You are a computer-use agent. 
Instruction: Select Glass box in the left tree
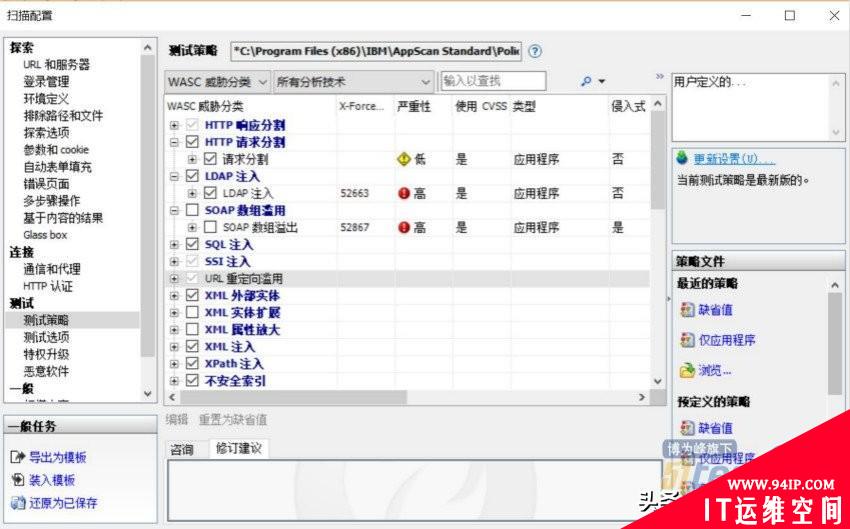click(x=45, y=235)
